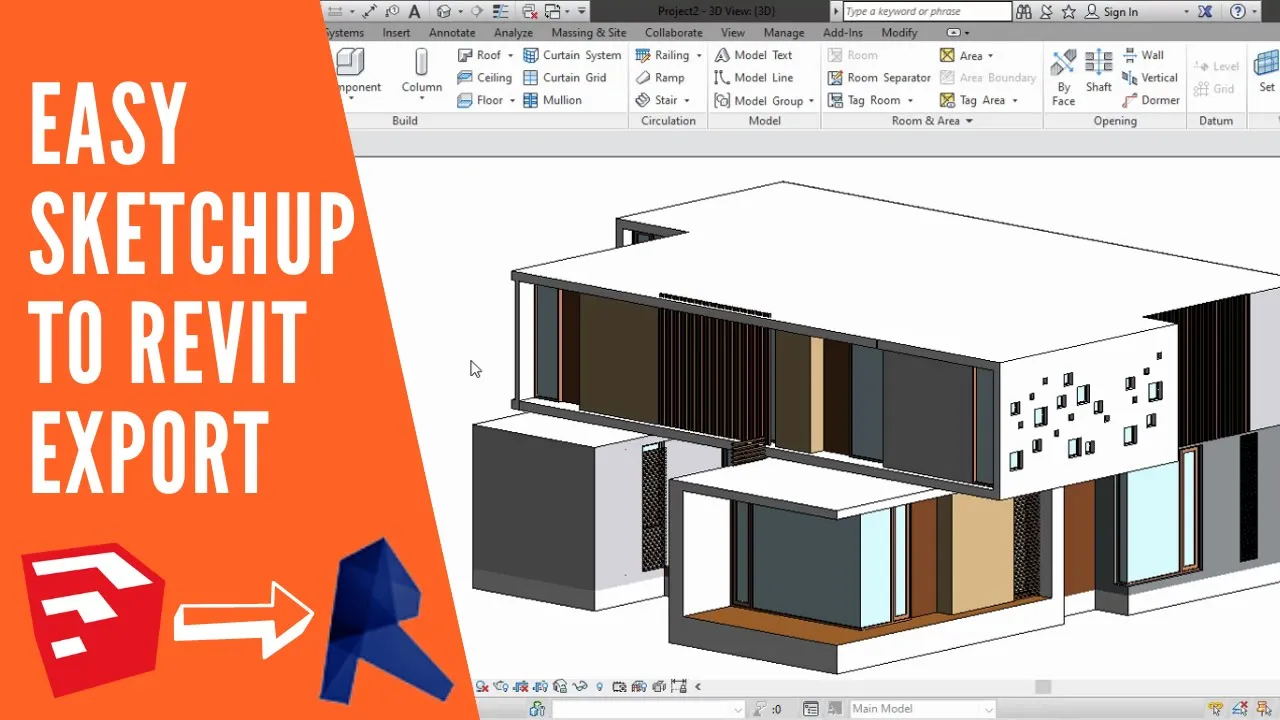The width and height of the screenshot is (1280, 720).
Task: Expand the Tag Area dropdown arrow
Action: point(1014,101)
